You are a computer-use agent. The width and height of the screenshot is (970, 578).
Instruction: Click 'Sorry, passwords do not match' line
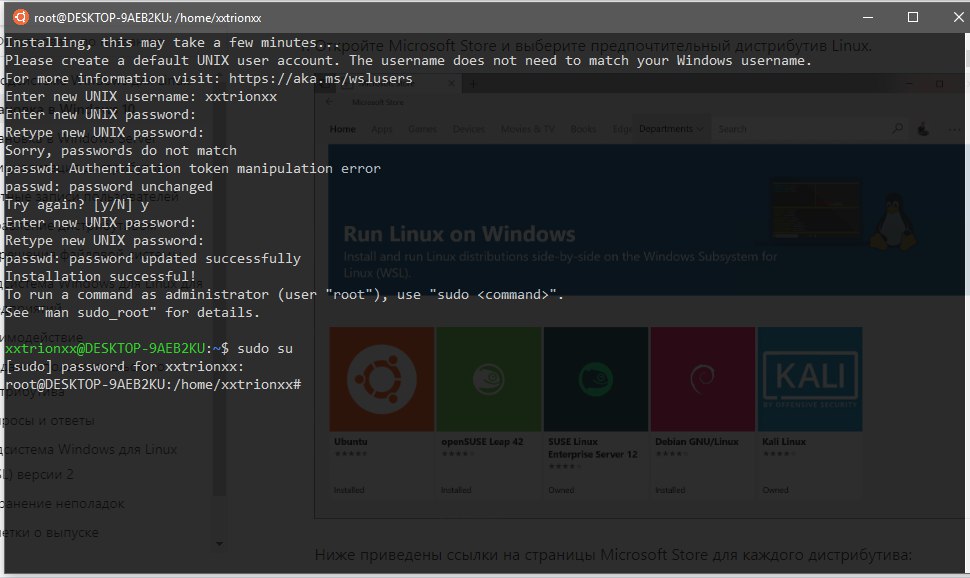click(x=121, y=150)
